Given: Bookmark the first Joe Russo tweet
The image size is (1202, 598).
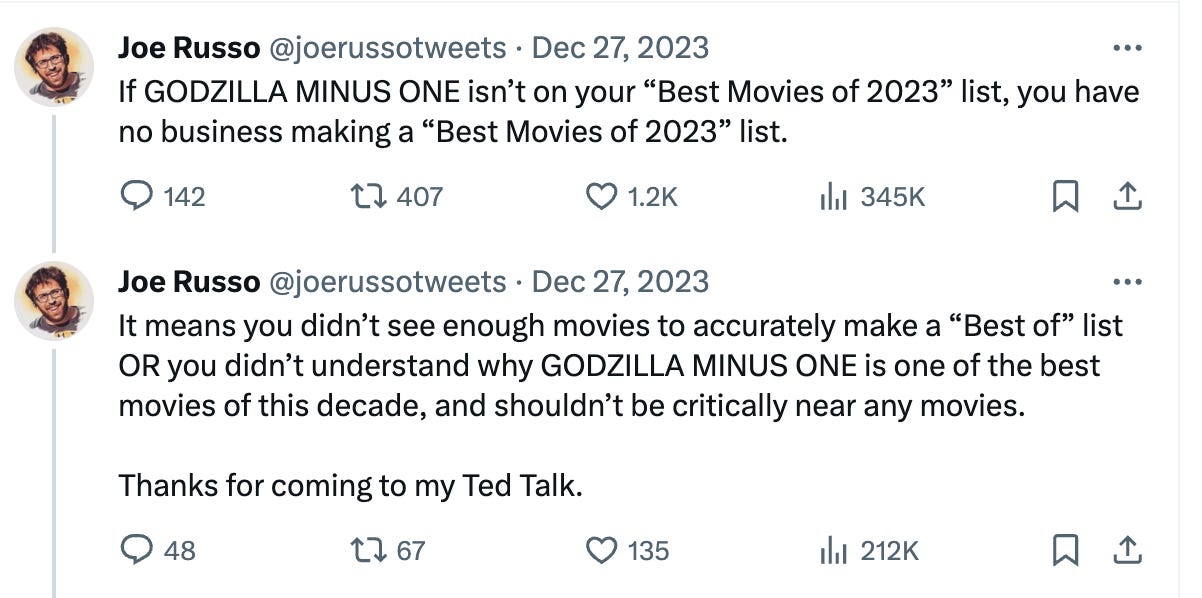Looking at the screenshot, I should (1066, 198).
